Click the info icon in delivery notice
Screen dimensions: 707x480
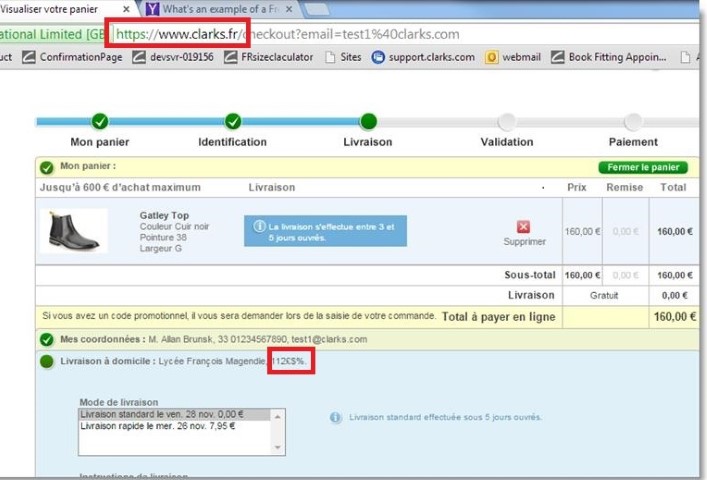click(x=259, y=226)
